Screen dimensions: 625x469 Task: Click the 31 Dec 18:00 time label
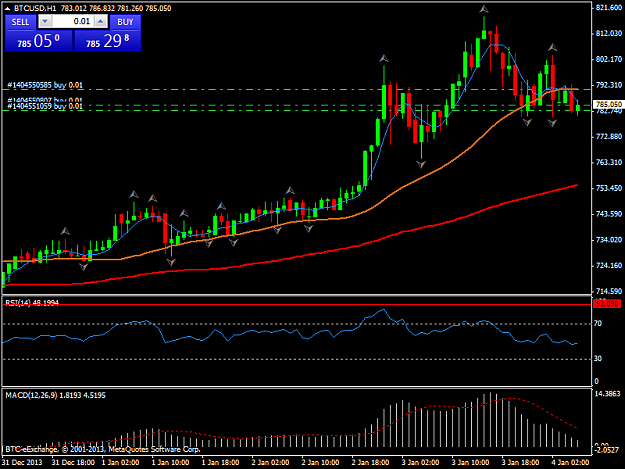point(73,462)
